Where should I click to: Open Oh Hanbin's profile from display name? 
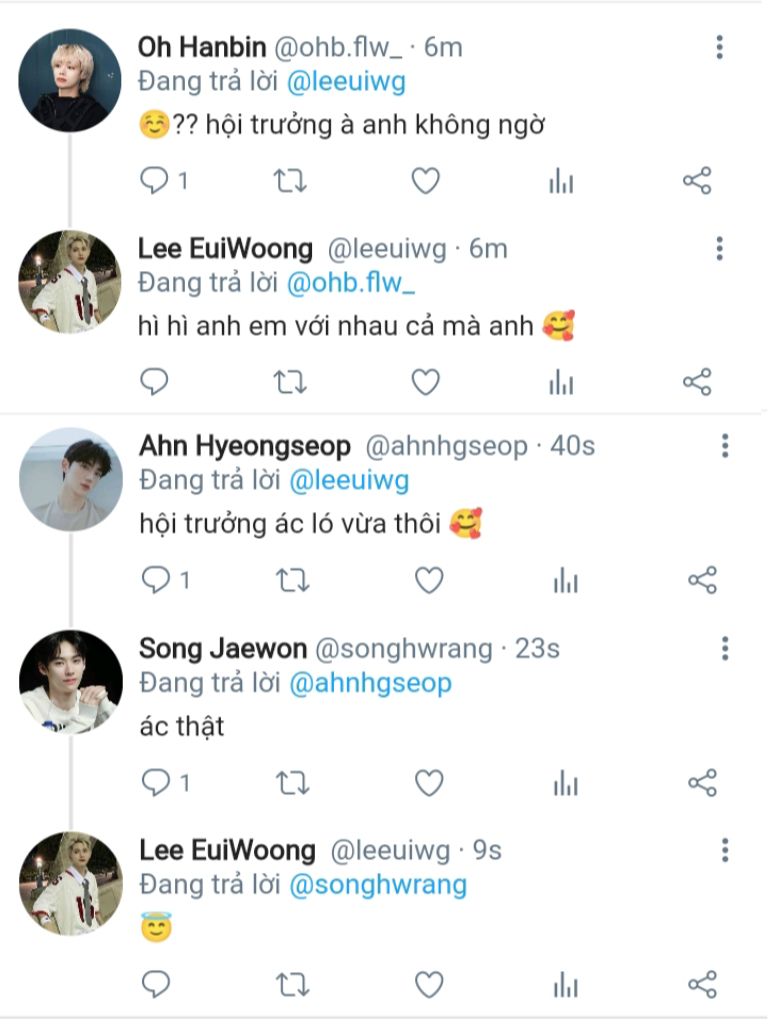click(200, 47)
